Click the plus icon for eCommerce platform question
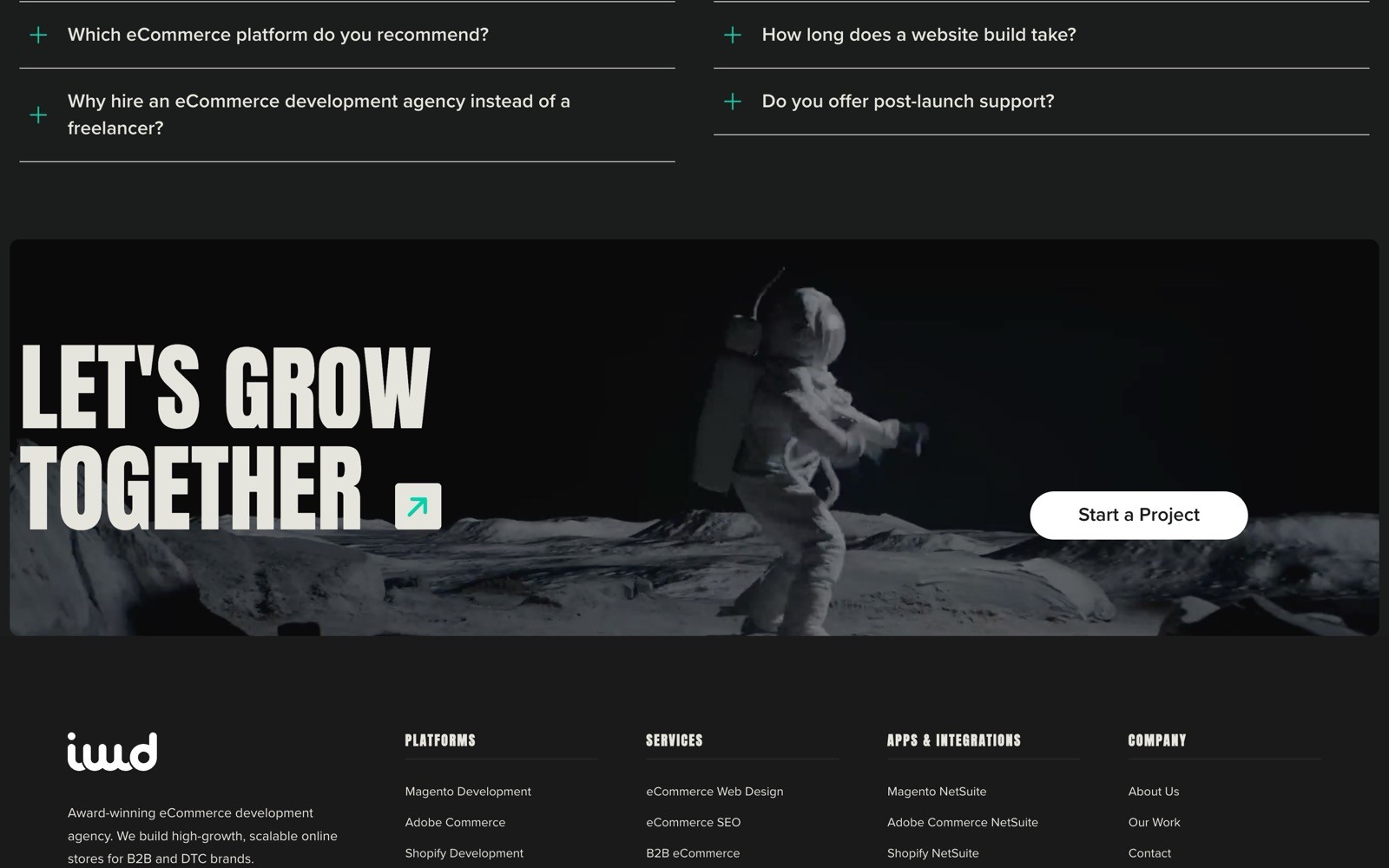 pos(38,35)
